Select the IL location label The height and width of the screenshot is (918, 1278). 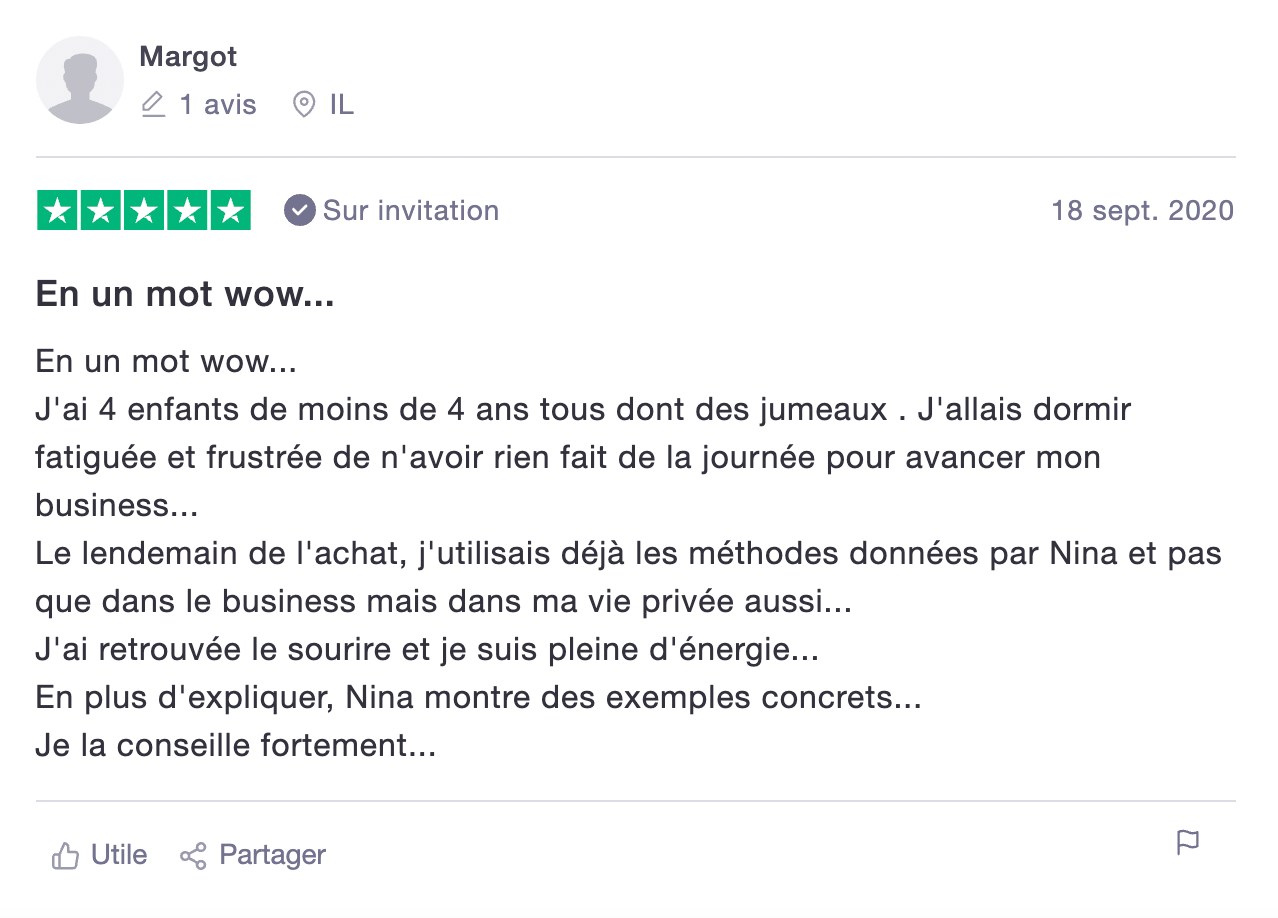click(x=342, y=105)
